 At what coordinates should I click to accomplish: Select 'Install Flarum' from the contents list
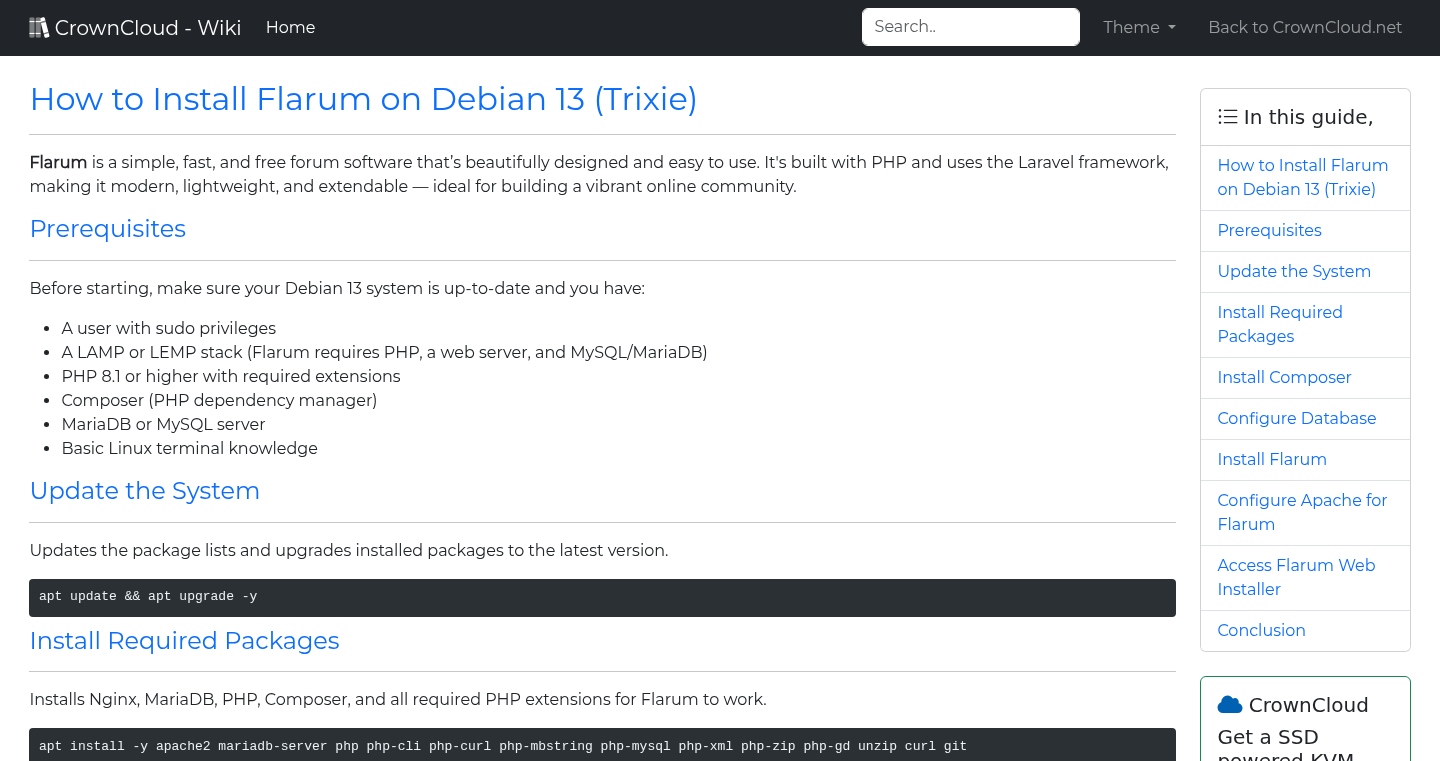pyautogui.click(x=1271, y=459)
